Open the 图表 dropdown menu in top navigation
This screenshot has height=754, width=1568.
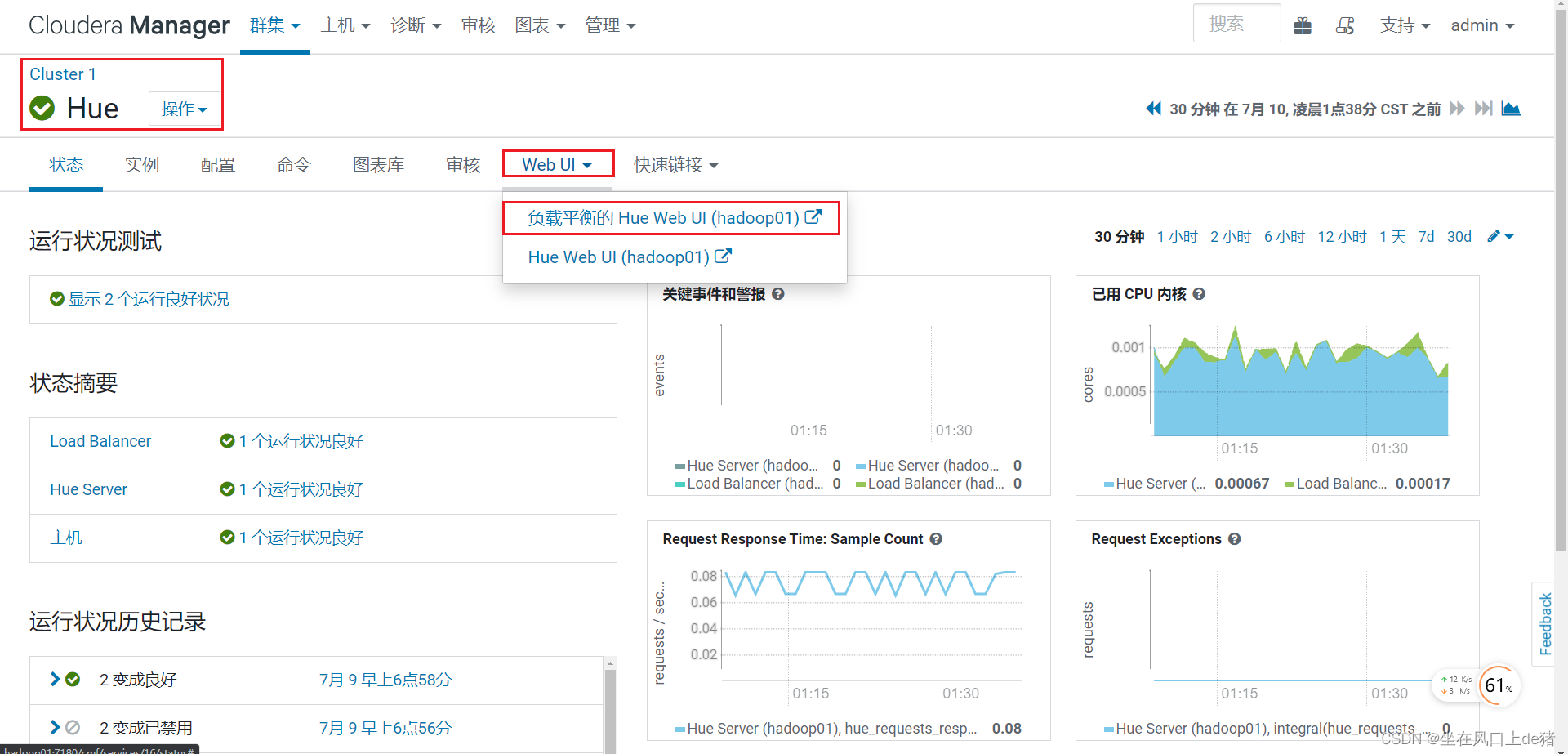[540, 25]
